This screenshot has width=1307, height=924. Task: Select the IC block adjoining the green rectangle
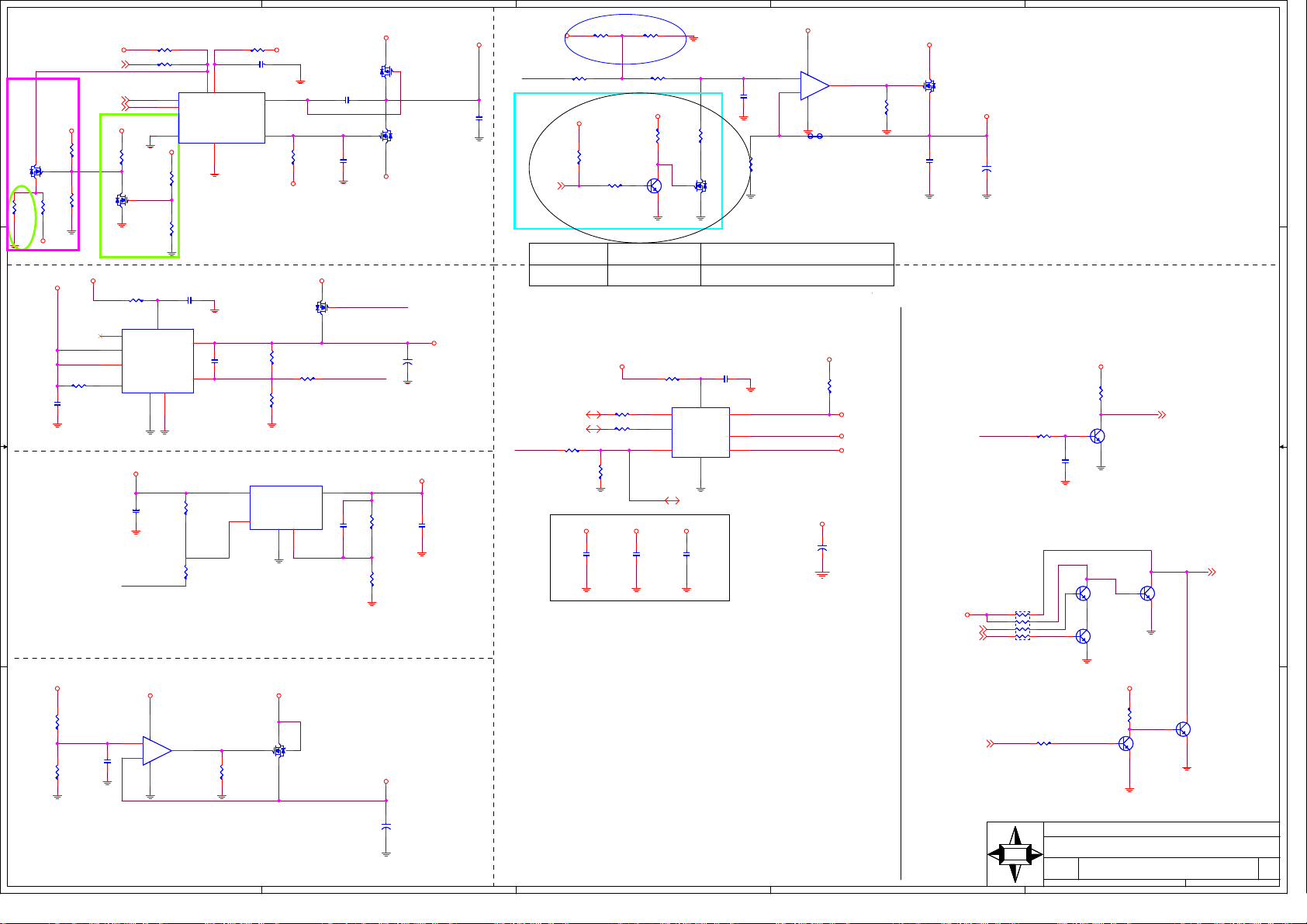(222, 118)
